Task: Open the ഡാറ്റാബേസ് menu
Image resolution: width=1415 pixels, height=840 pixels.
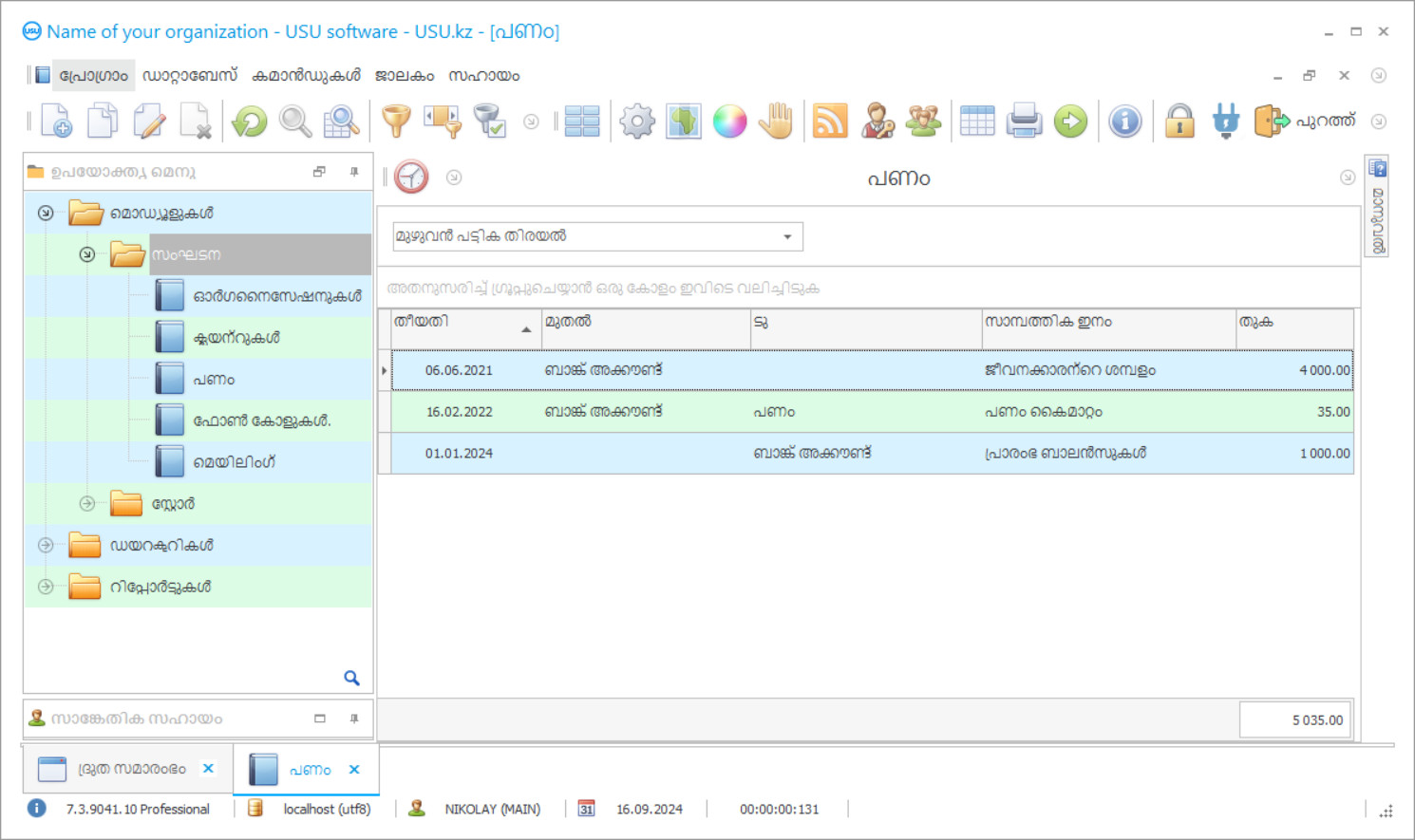Action: (x=189, y=76)
